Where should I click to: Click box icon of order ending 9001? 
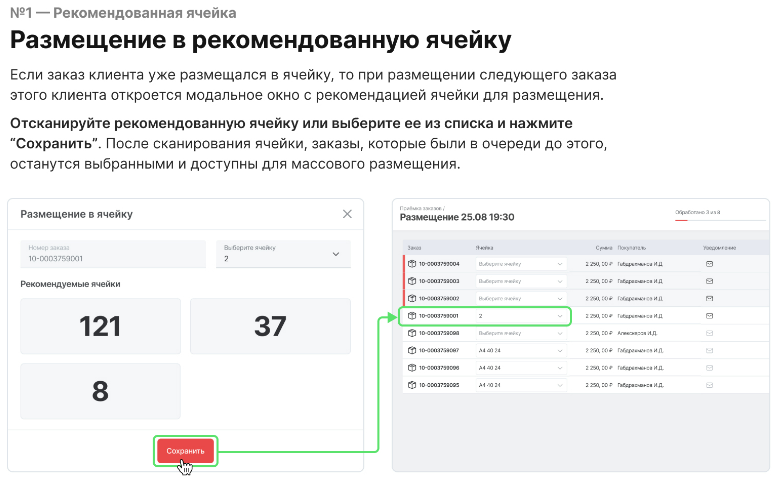pyautogui.click(x=411, y=316)
